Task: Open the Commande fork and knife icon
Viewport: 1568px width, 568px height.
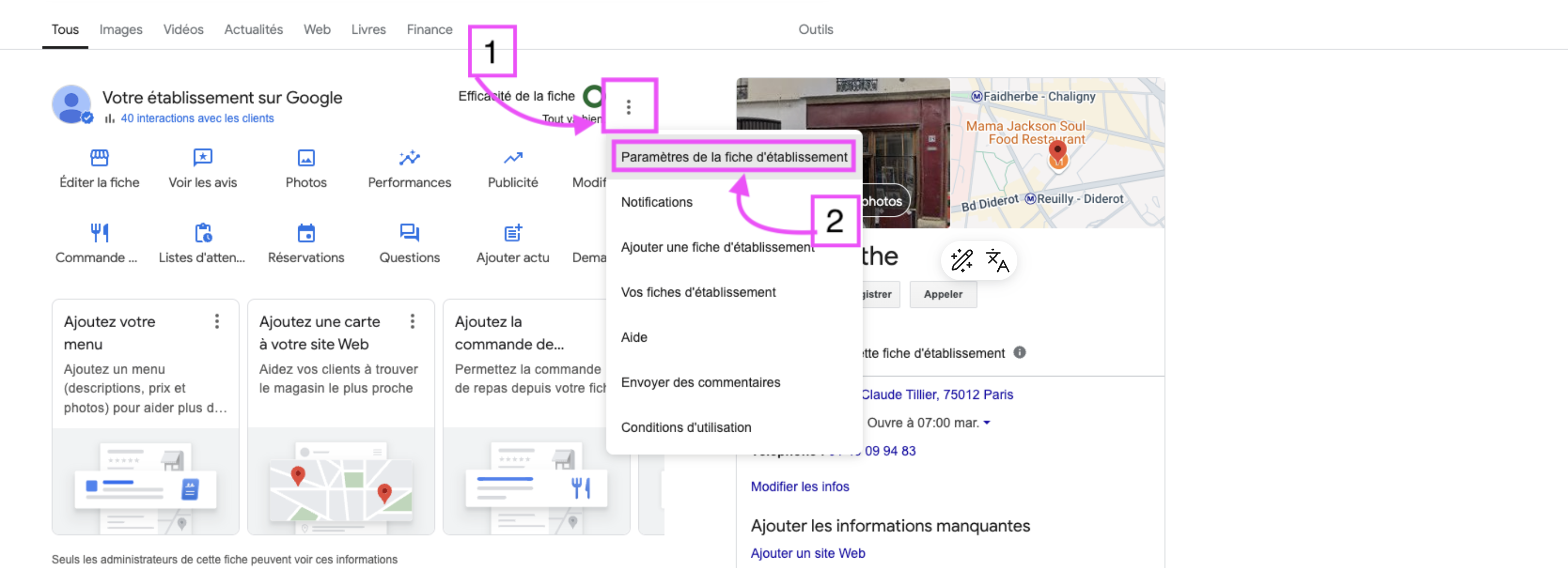Action: 99,233
